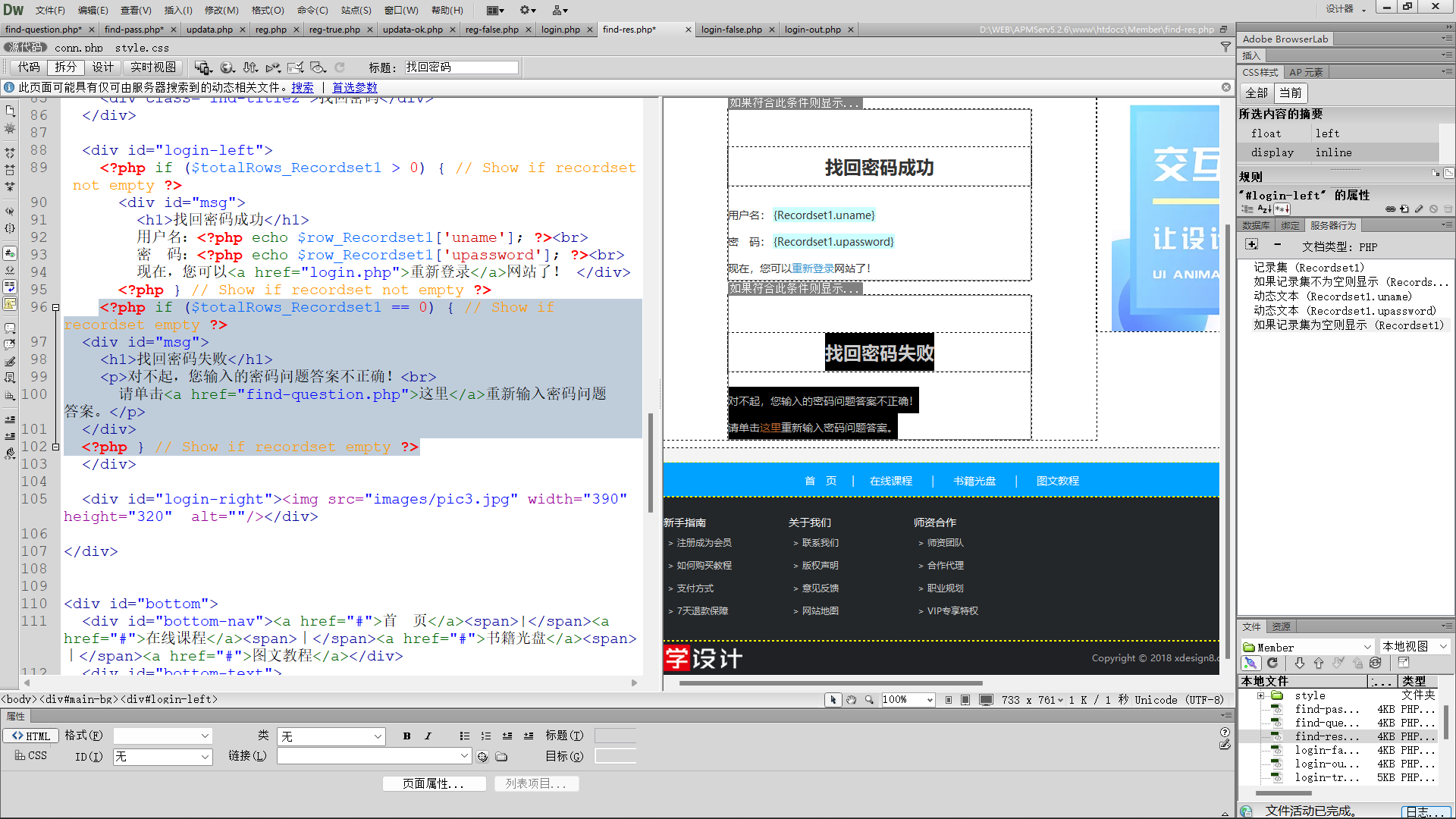The height and width of the screenshot is (819, 1456).
Task: Select the CSS properties mode button
Action: coord(31,756)
